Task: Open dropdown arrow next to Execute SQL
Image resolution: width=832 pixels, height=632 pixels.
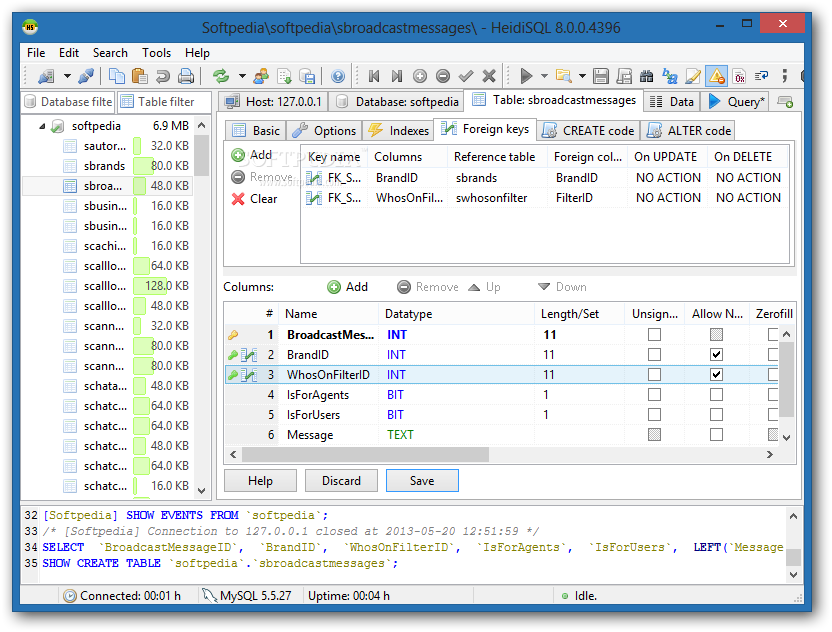Action: coord(544,76)
